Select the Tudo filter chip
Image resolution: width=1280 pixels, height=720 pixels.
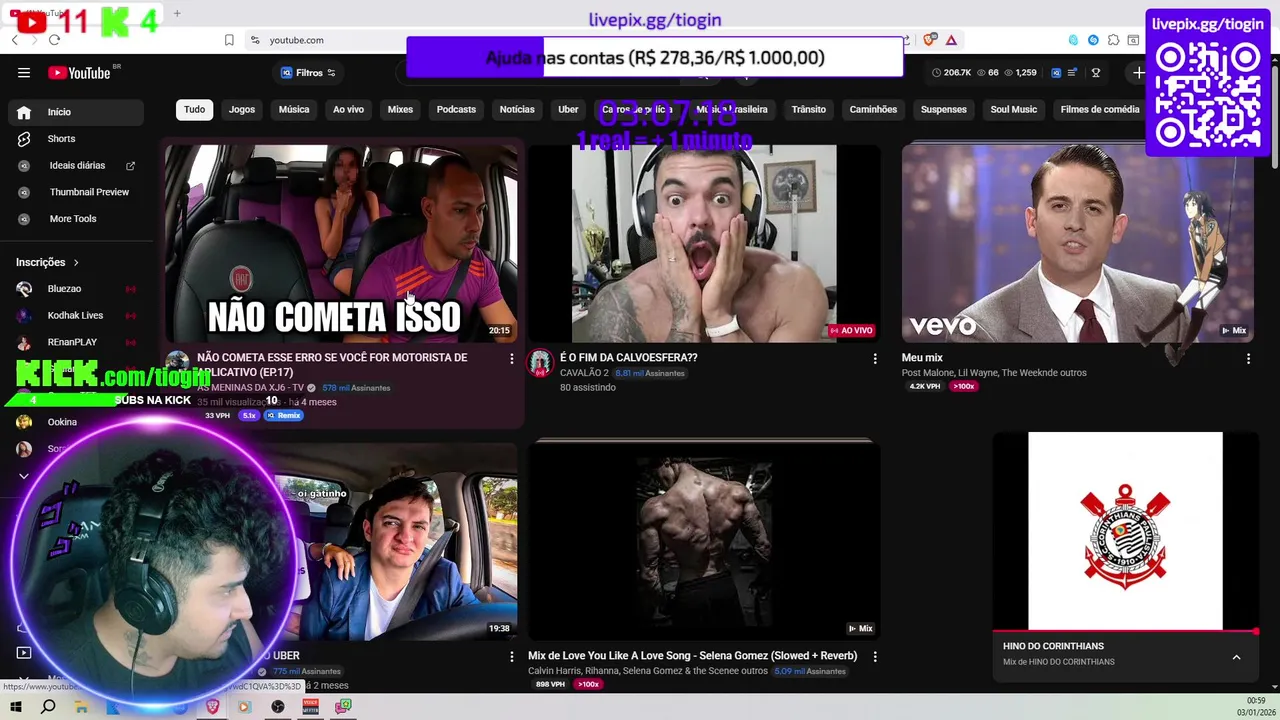pos(194,109)
